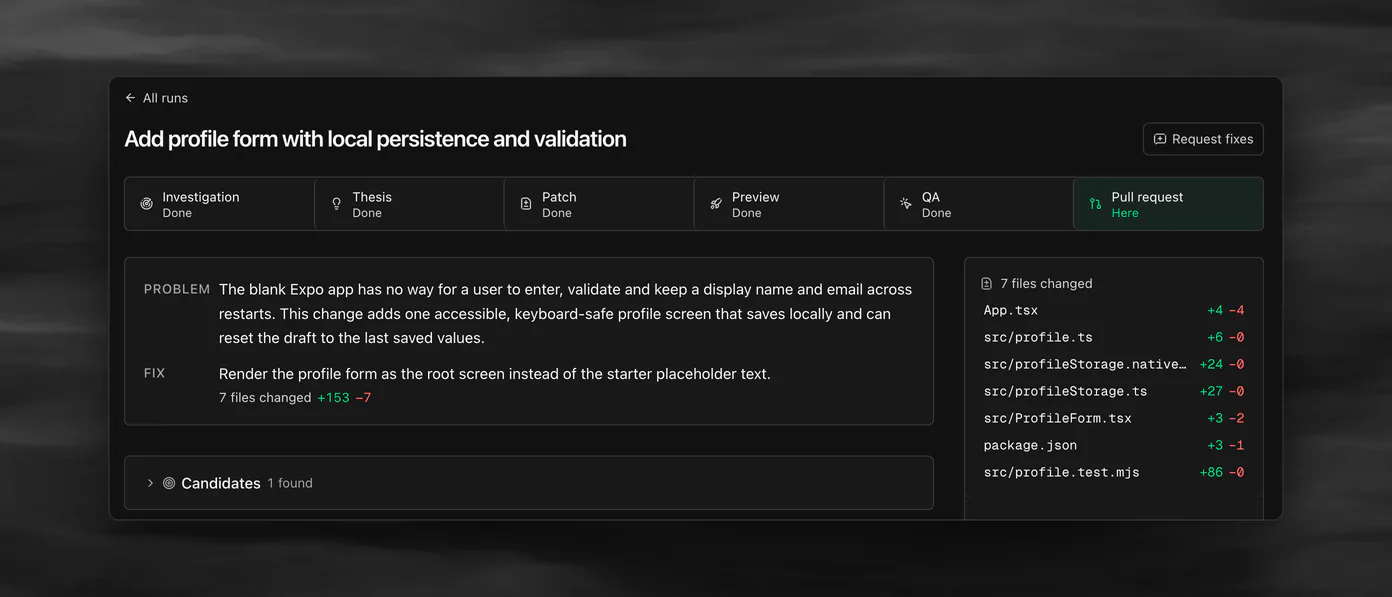Open src/ProfileForm.tsx in the file list

[x=1113, y=419]
